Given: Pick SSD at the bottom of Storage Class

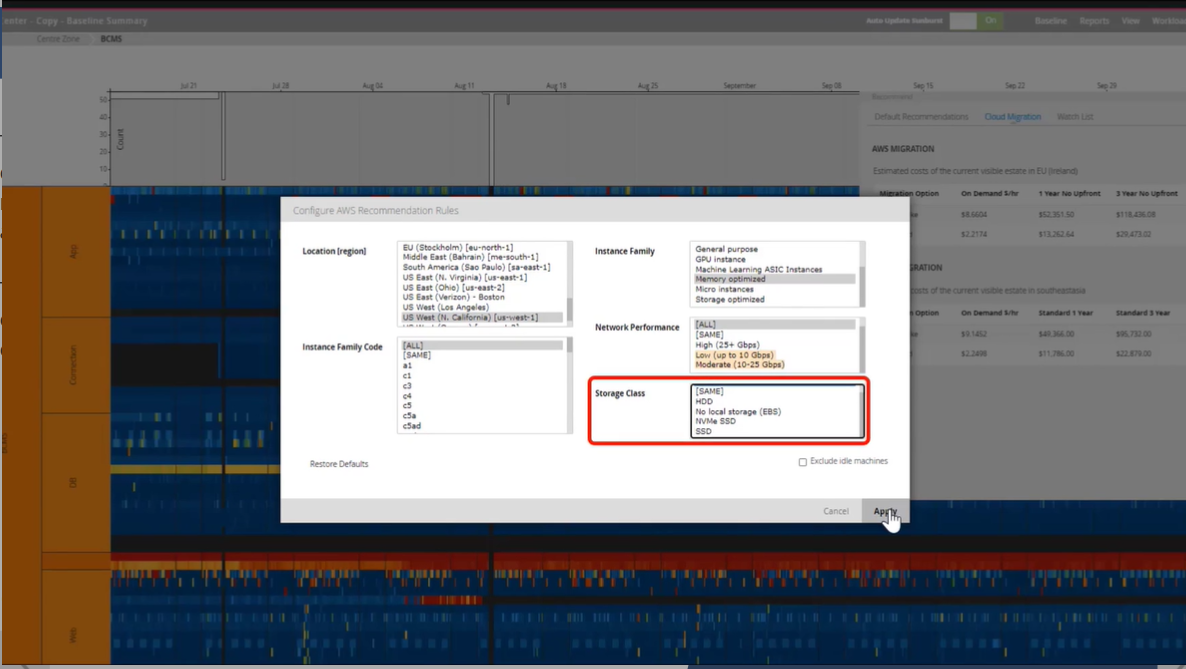Looking at the screenshot, I should (703, 431).
